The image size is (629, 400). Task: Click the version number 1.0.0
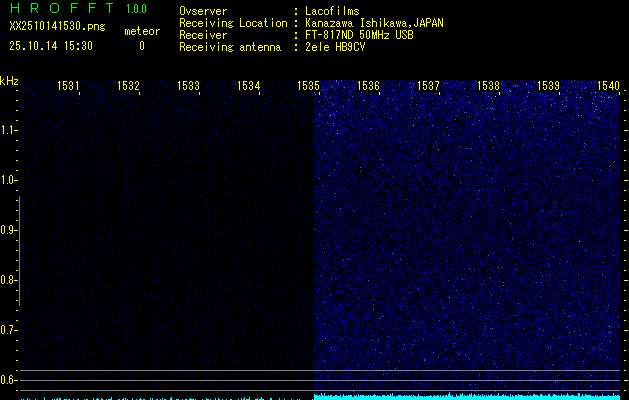pyautogui.click(x=136, y=10)
